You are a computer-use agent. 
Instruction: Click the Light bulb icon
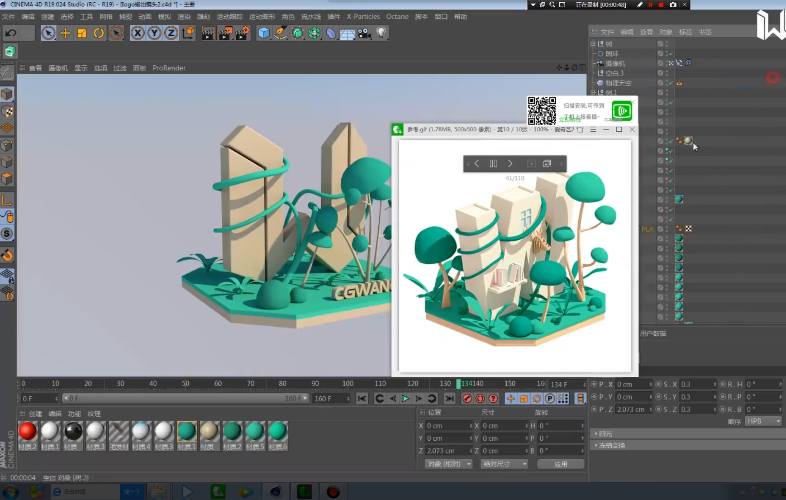coord(381,33)
